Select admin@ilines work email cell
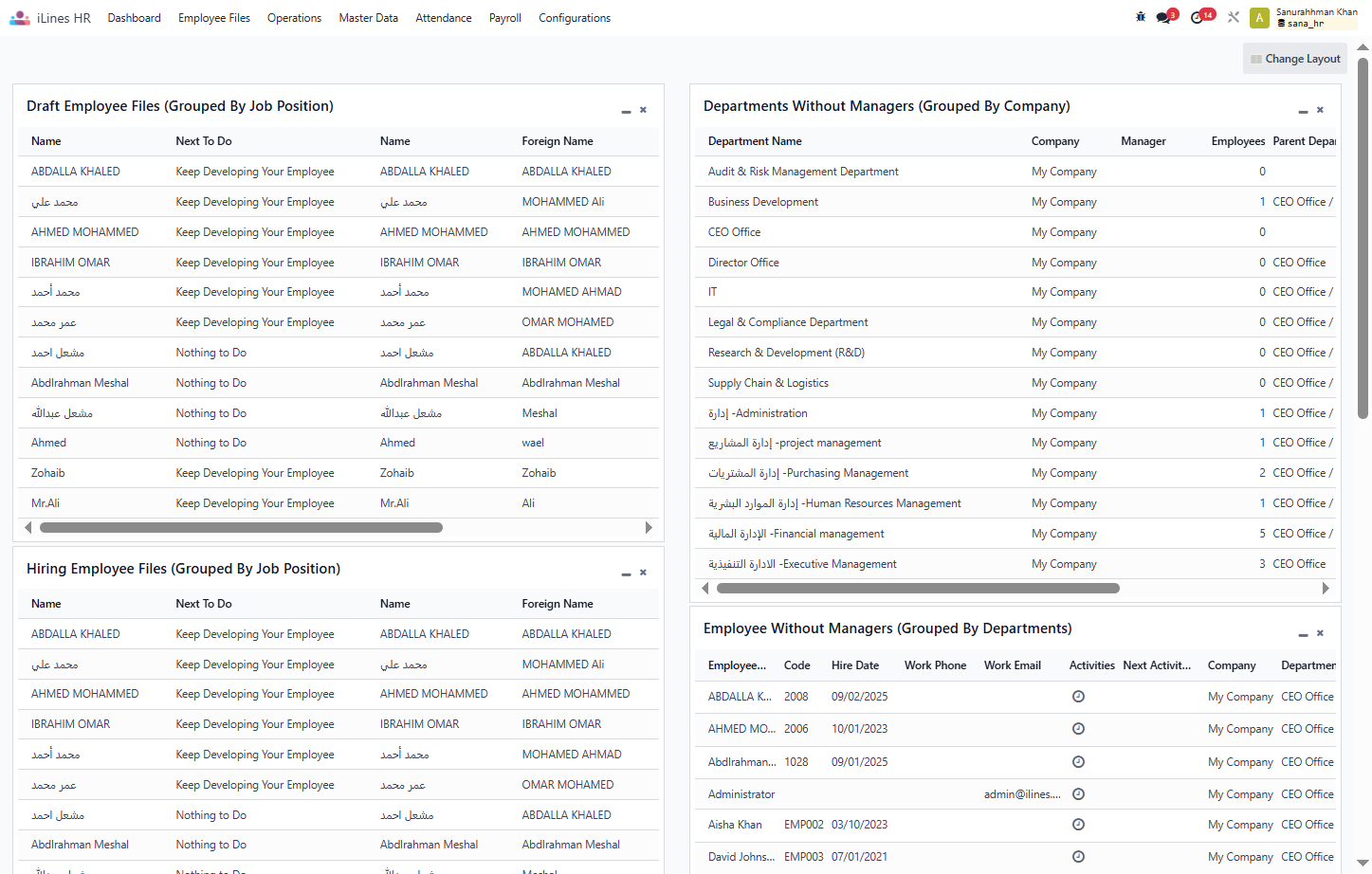Screen dimensions: 1372x874 (x=1022, y=794)
